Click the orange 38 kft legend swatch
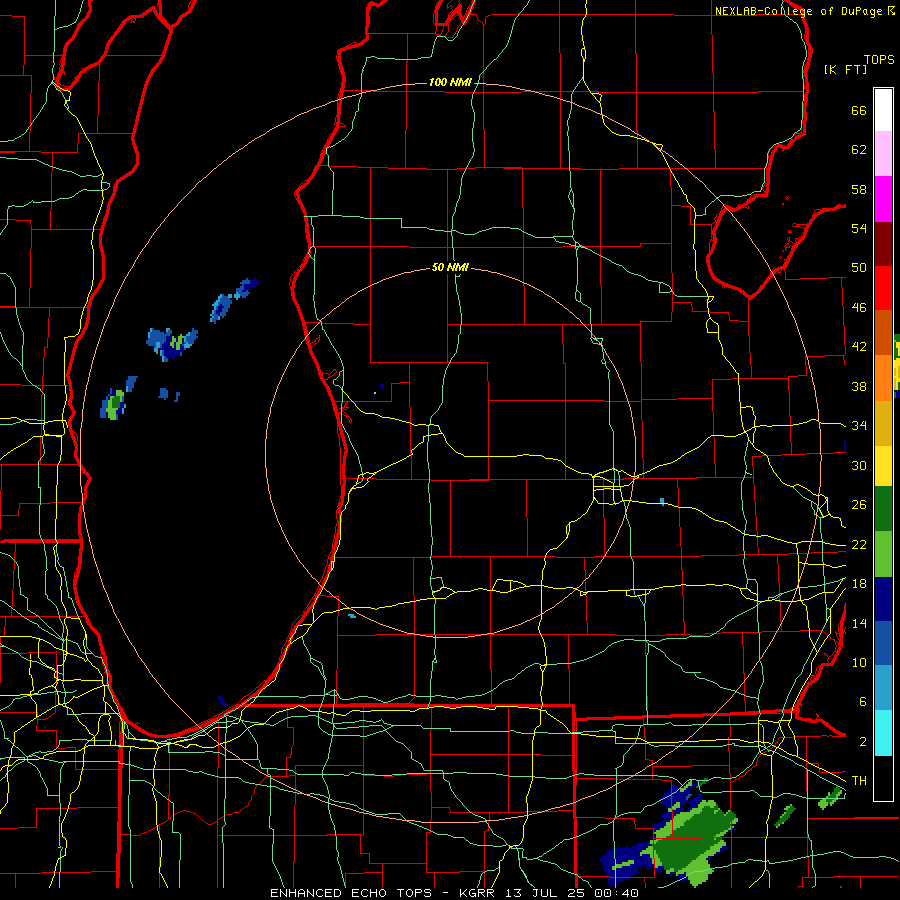Viewport: 900px width, 900px height. coord(883,378)
